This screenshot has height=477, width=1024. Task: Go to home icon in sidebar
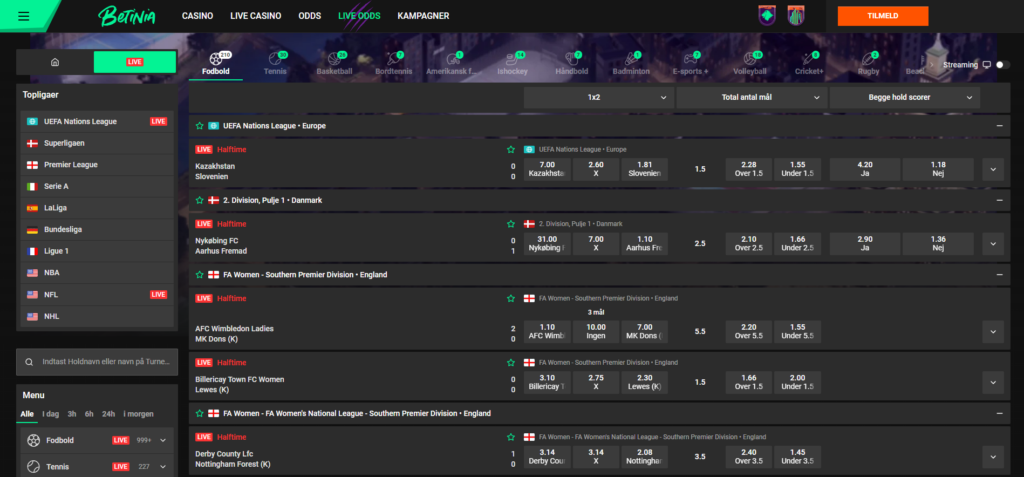click(x=55, y=62)
